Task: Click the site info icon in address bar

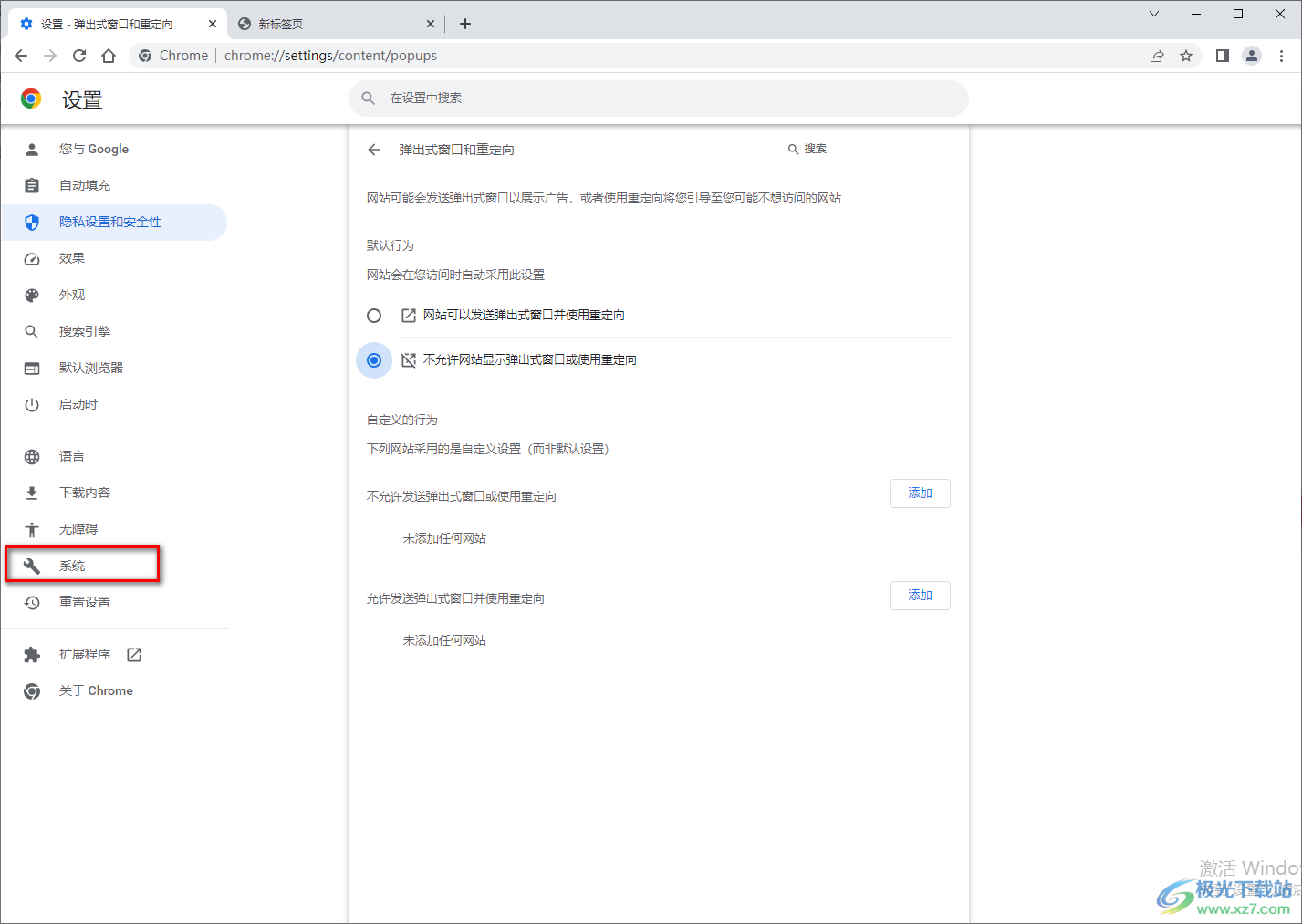Action: 145,56
